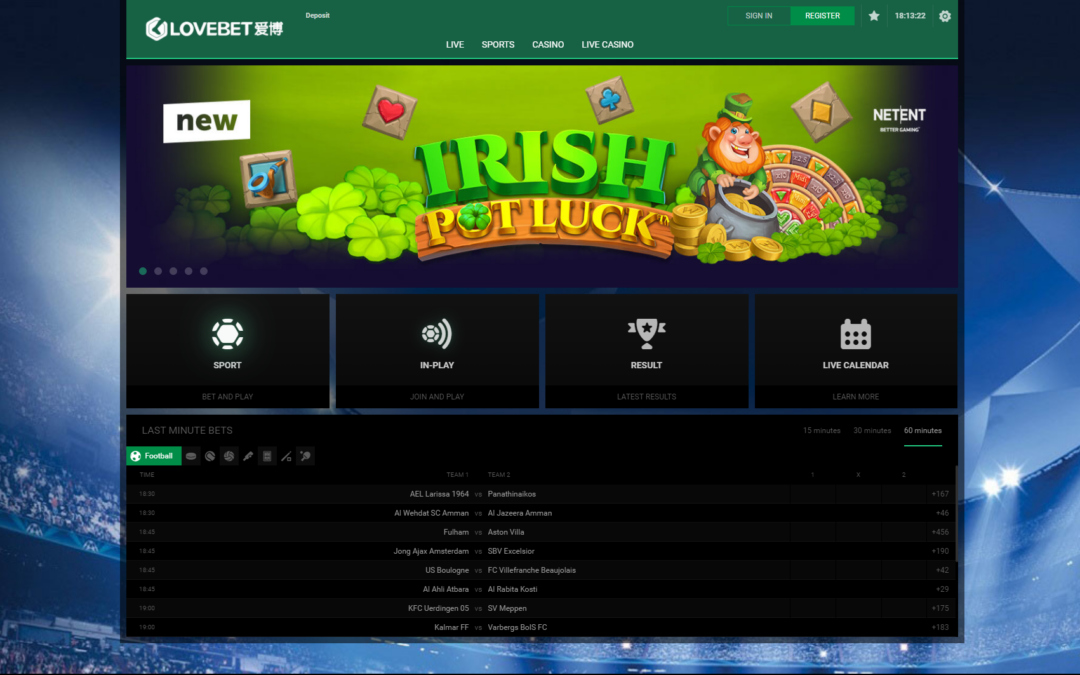The image size is (1080, 675).
Task: Click the Result trophy icon
Action: click(x=646, y=334)
